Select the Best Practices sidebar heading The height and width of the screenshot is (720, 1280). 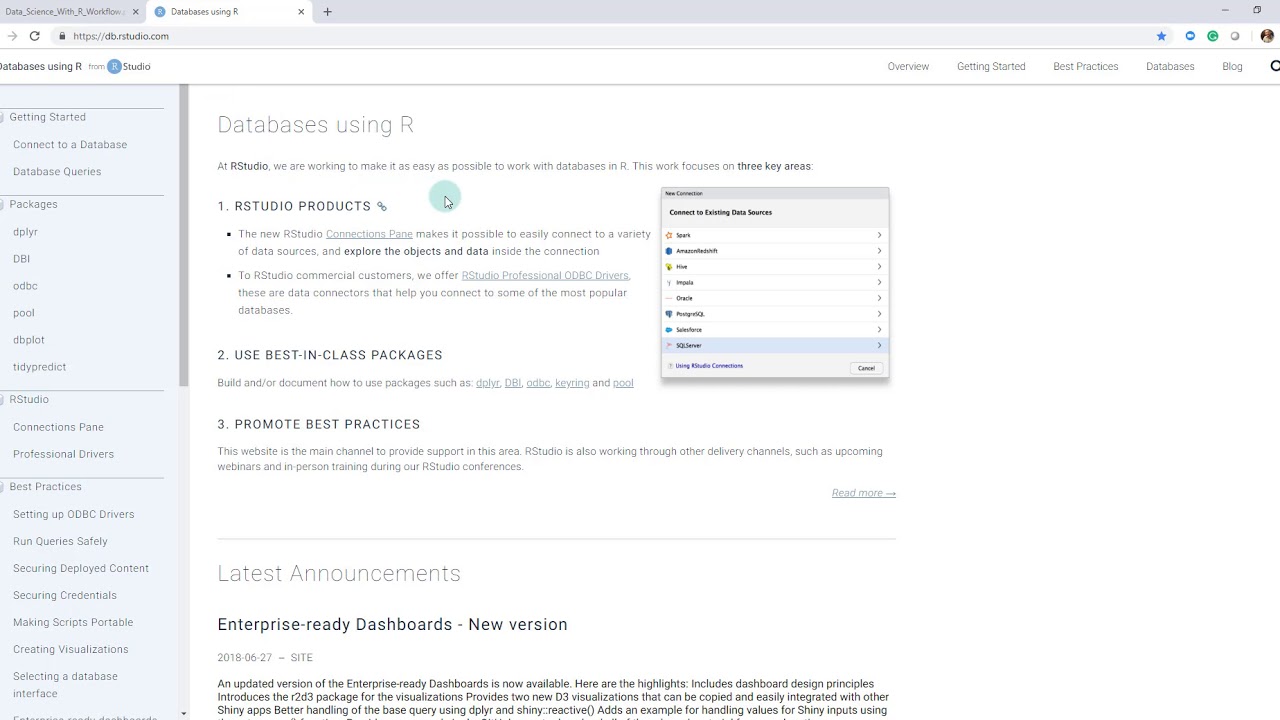45,486
